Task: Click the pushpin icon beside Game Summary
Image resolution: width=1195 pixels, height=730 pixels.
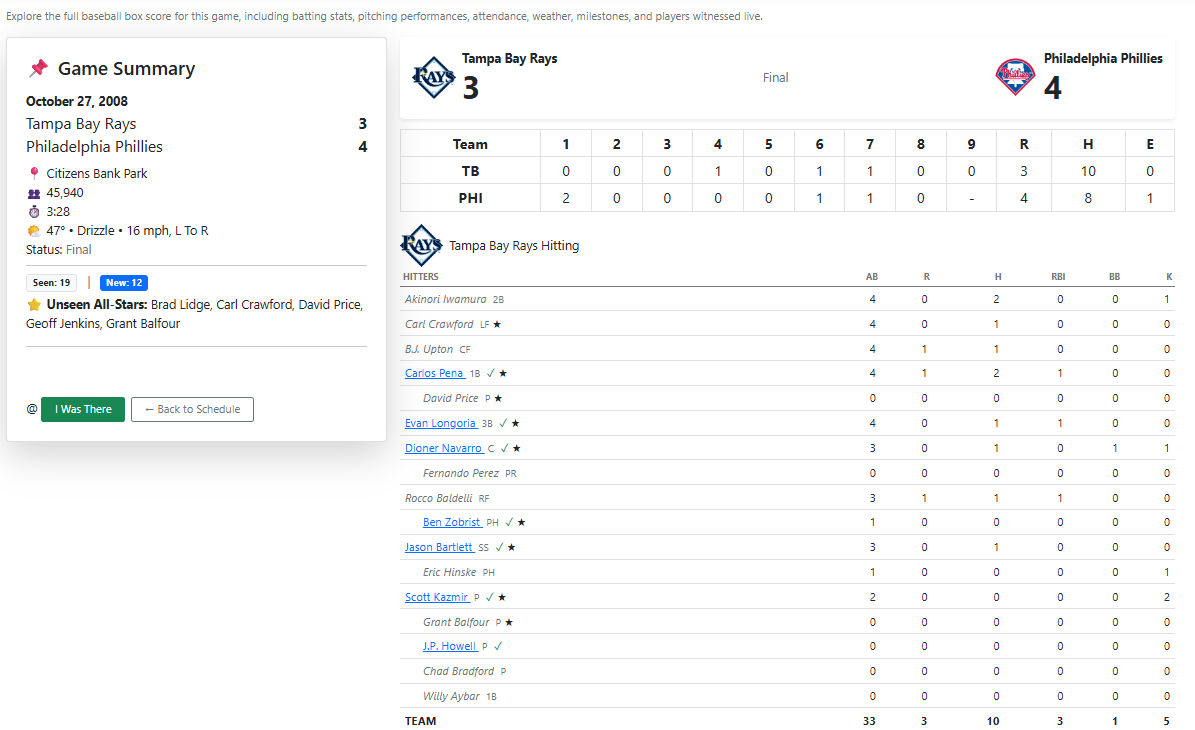Action: tap(38, 69)
